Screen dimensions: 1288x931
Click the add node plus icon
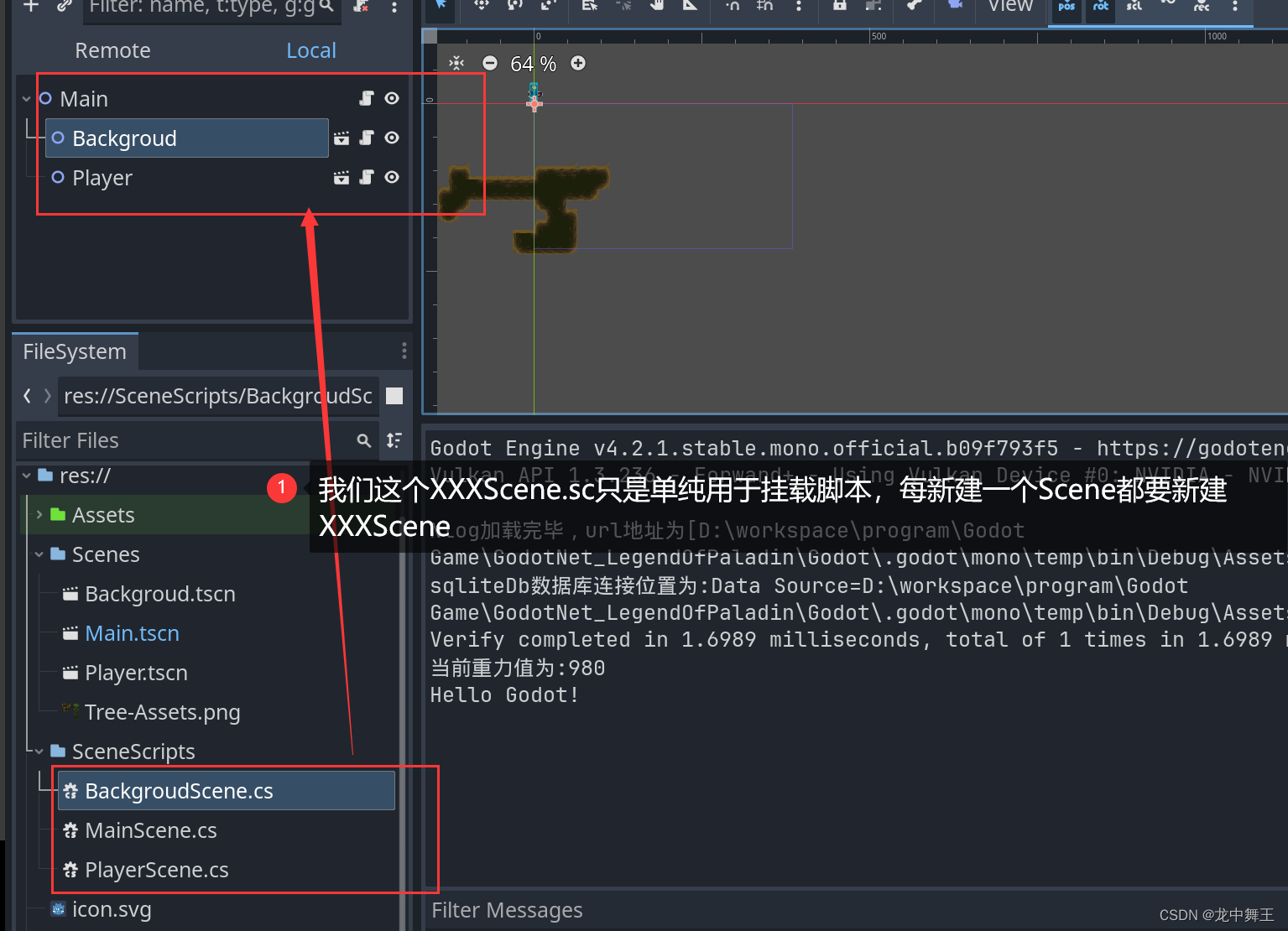click(x=31, y=6)
